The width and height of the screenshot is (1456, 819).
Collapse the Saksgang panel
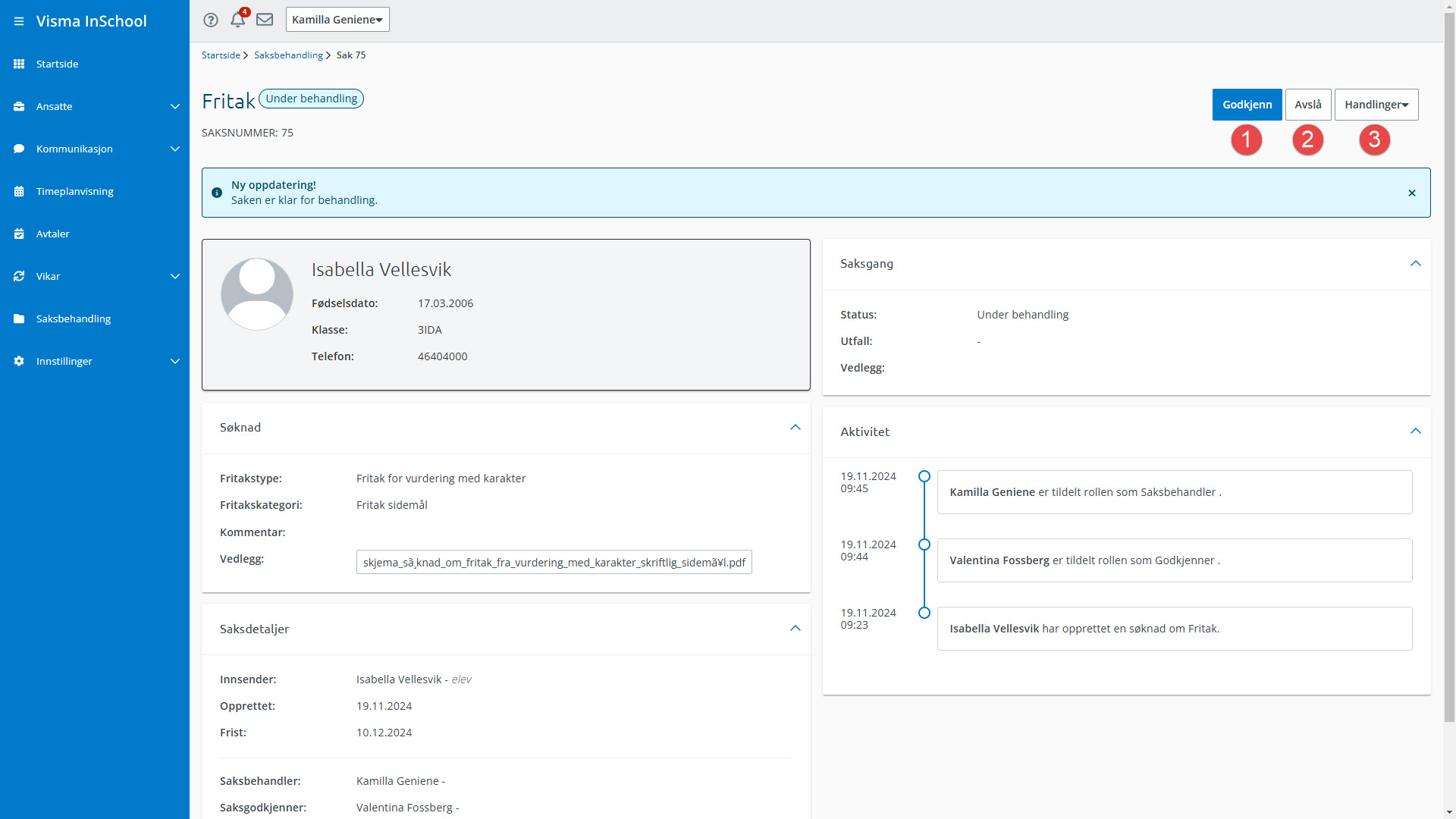point(1415,263)
